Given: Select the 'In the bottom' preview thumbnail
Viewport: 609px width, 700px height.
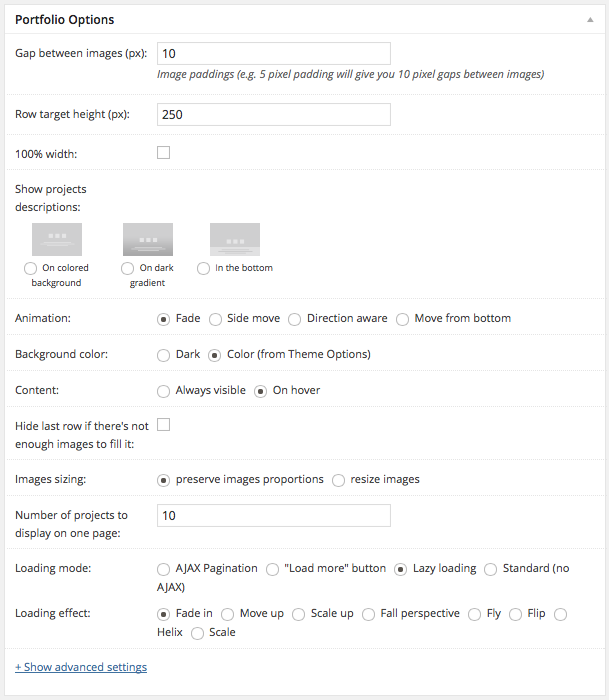Looking at the screenshot, I should (235, 239).
